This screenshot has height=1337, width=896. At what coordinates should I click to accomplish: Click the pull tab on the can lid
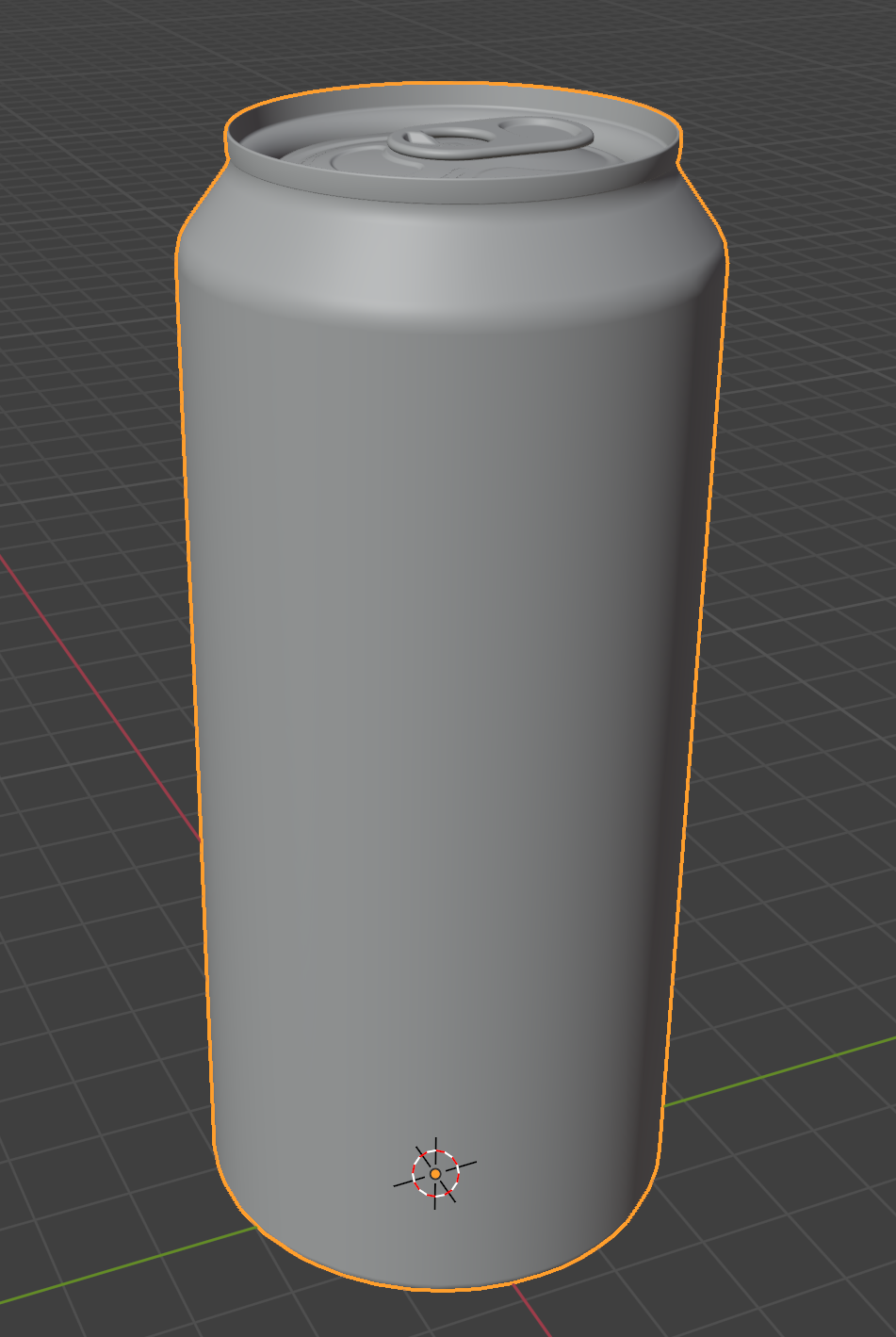(x=492, y=139)
